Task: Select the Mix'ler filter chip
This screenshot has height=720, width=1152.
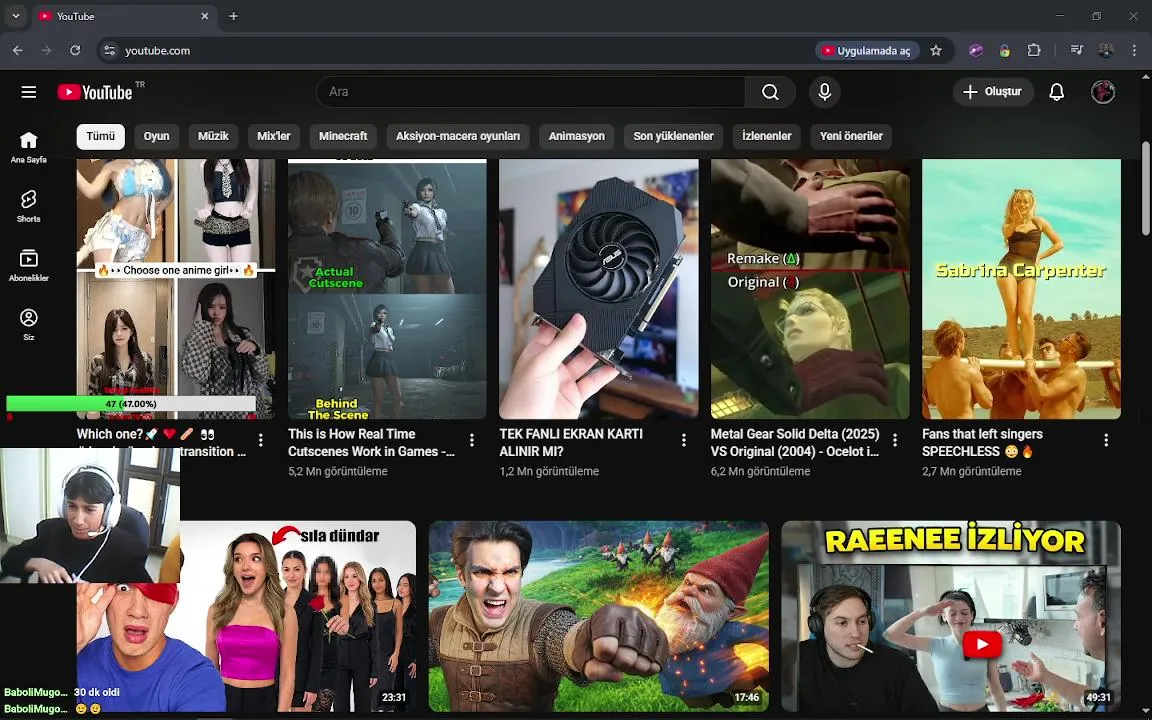Action: (273, 136)
